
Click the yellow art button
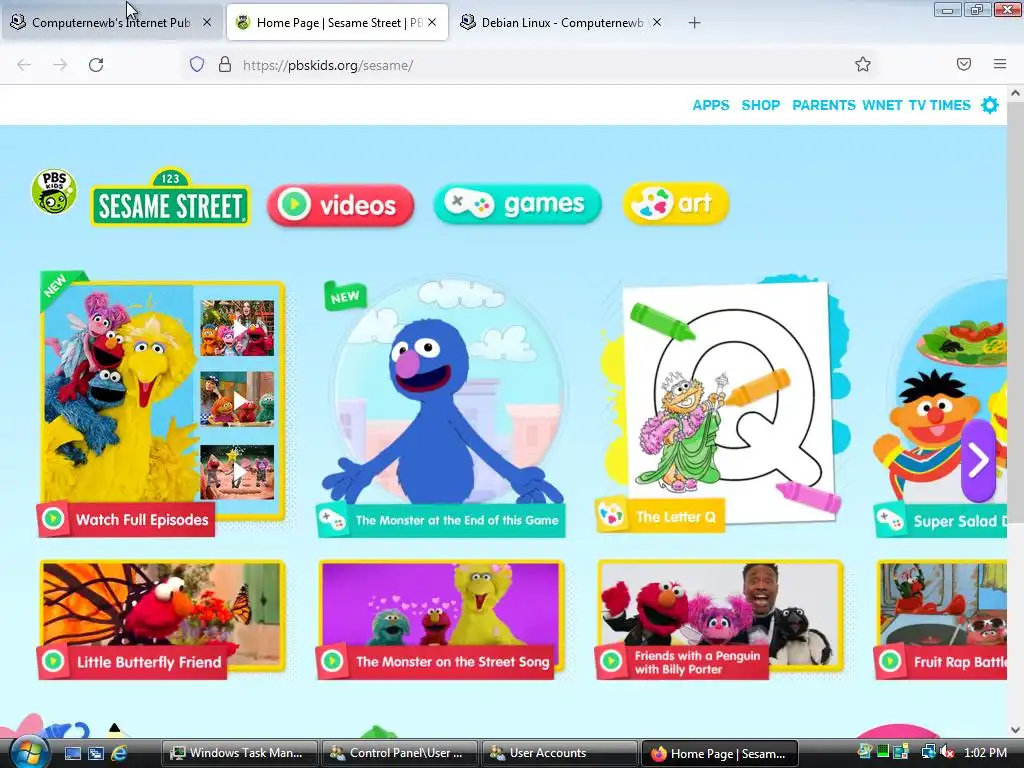[676, 203]
